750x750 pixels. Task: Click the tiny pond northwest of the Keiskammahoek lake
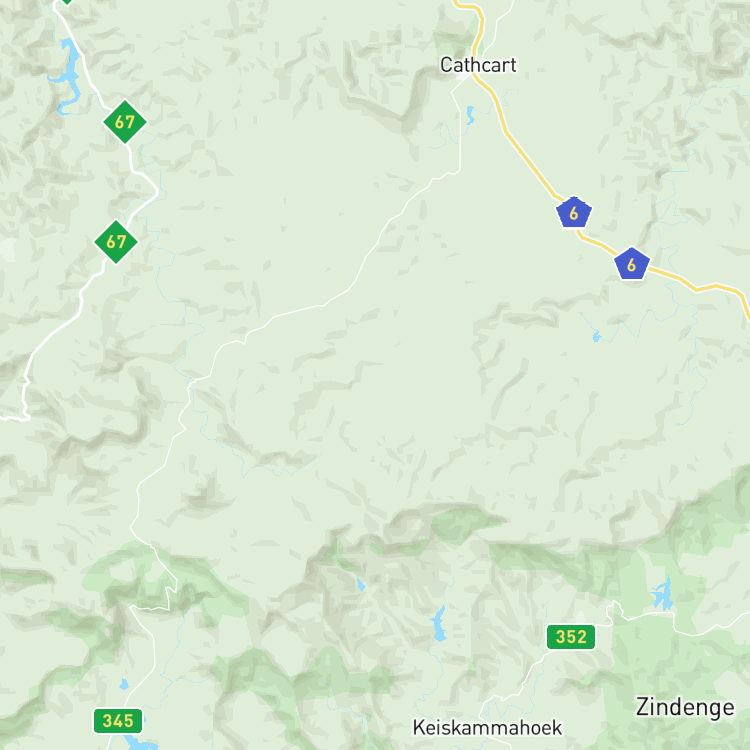pos(361,585)
